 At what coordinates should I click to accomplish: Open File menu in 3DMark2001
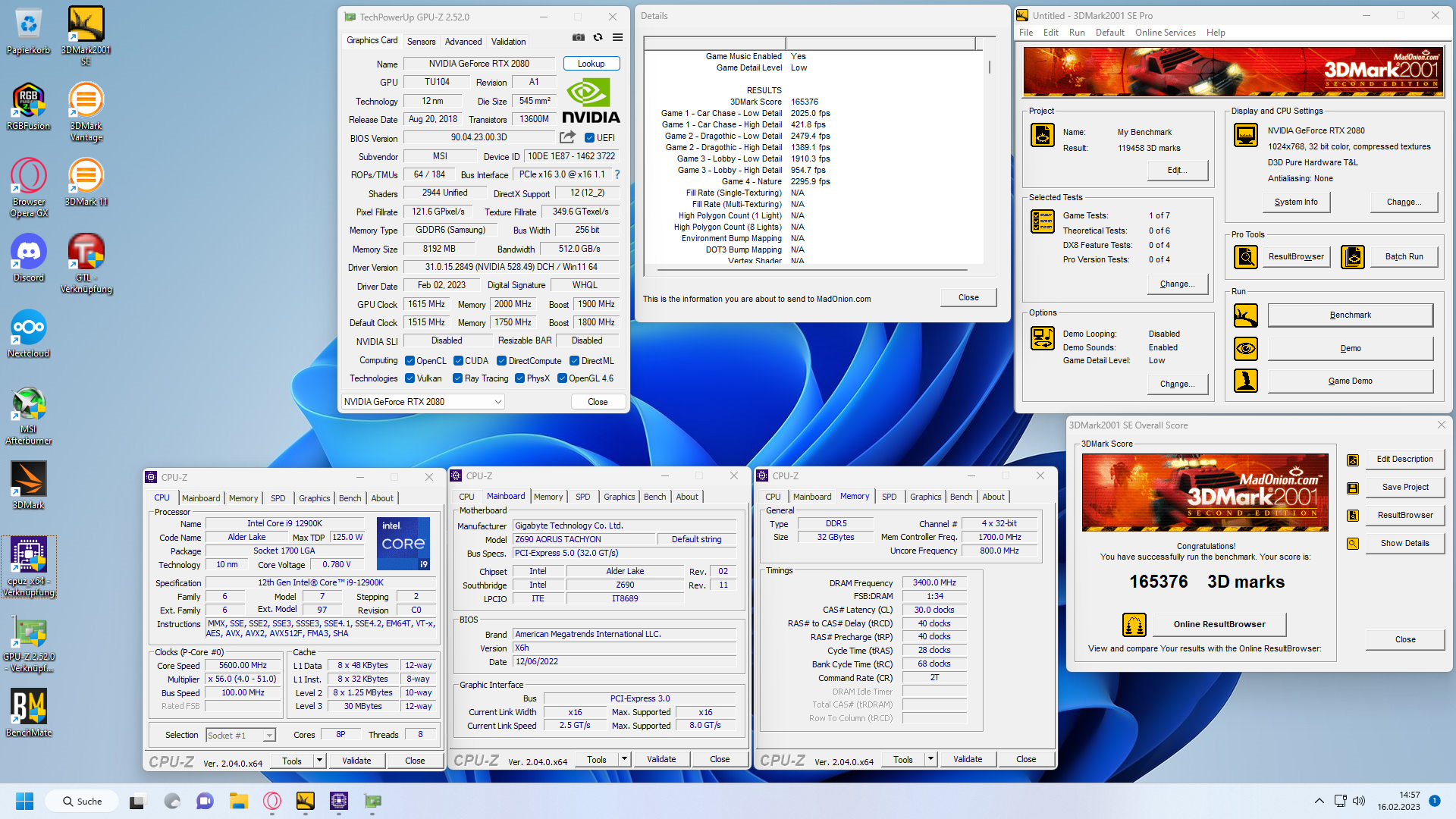point(1026,33)
